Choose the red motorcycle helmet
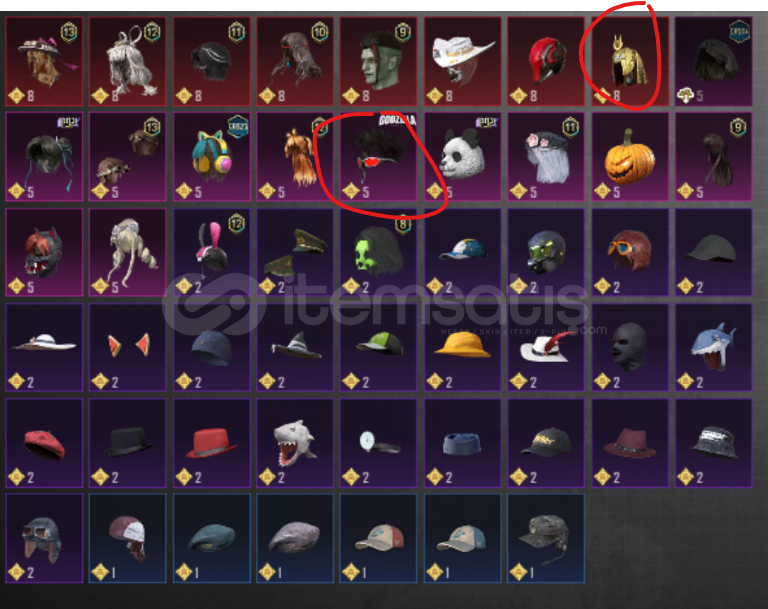This screenshot has width=768, height=609. (x=546, y=61)
